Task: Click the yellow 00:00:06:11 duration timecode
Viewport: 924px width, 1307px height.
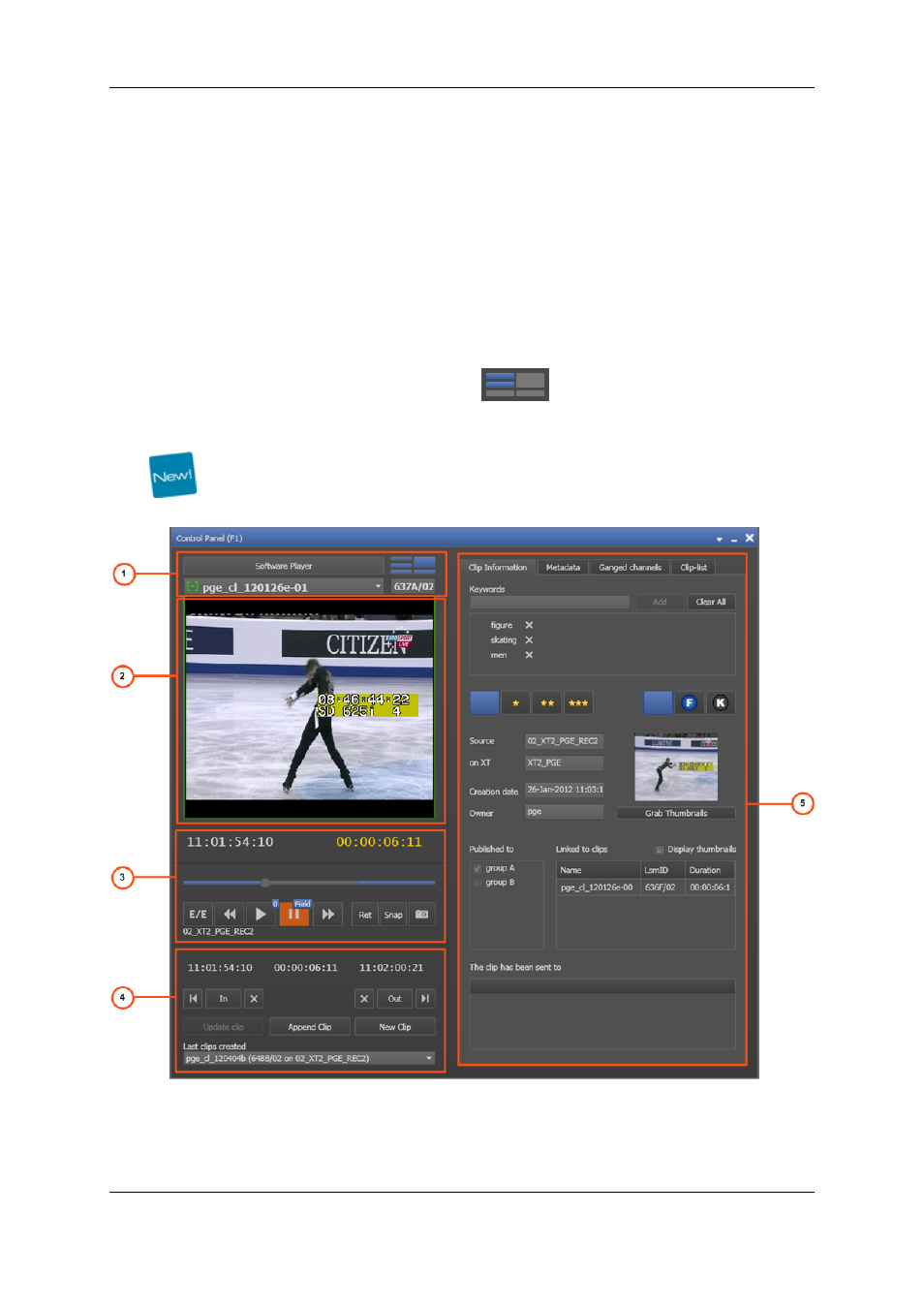Action: coord(379,842)
